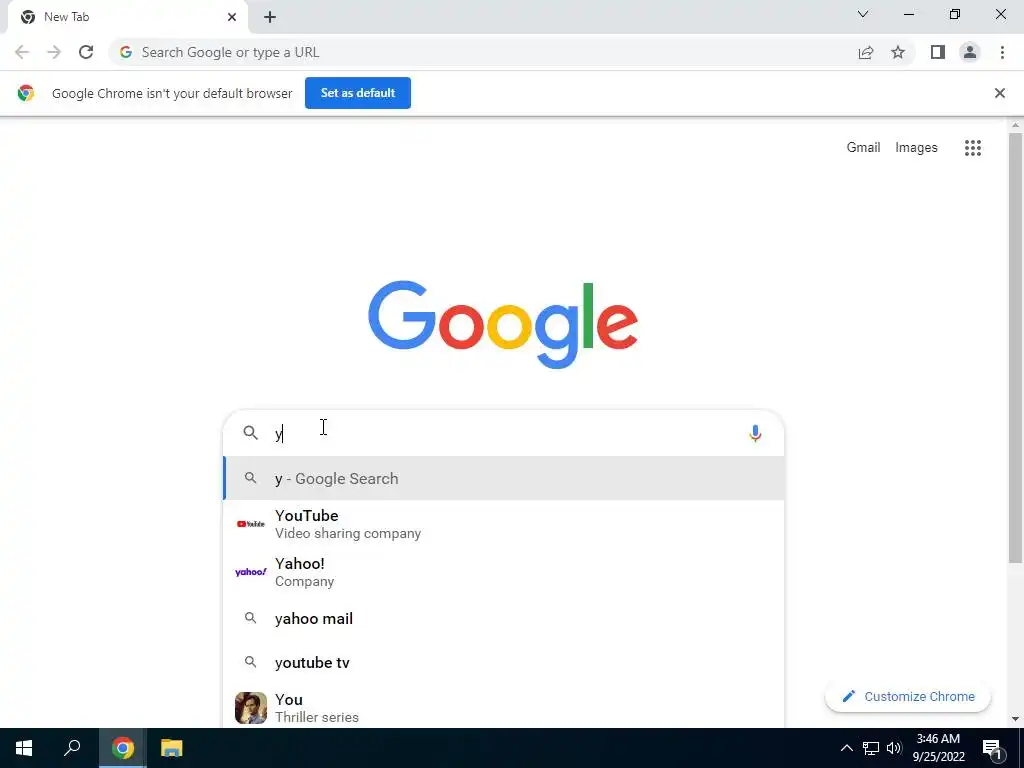The image size is (1024, 768).
Task: Click Customize Chrome button
Action: (x=908, y=697)
